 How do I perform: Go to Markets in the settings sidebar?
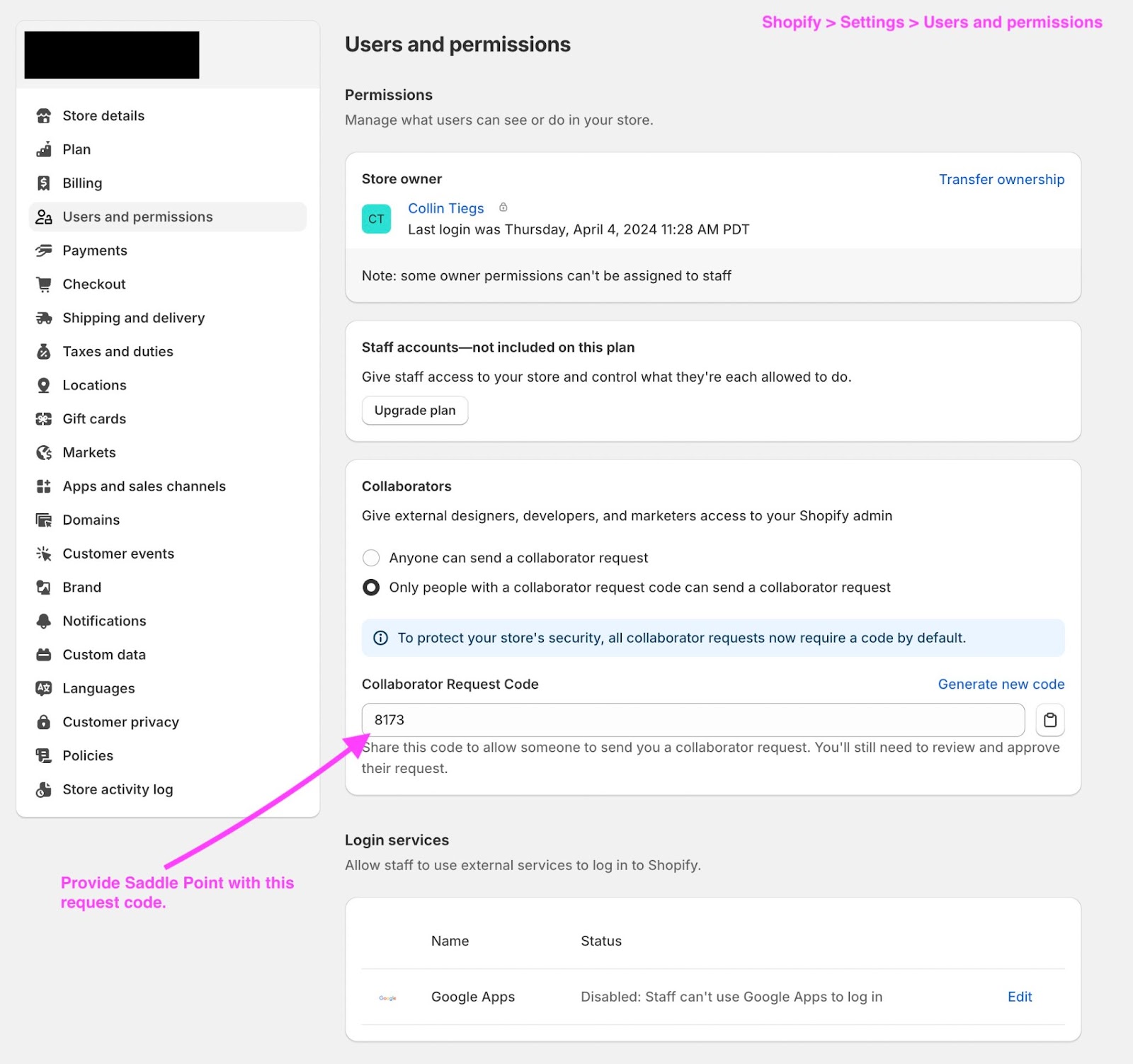point(89,452)
